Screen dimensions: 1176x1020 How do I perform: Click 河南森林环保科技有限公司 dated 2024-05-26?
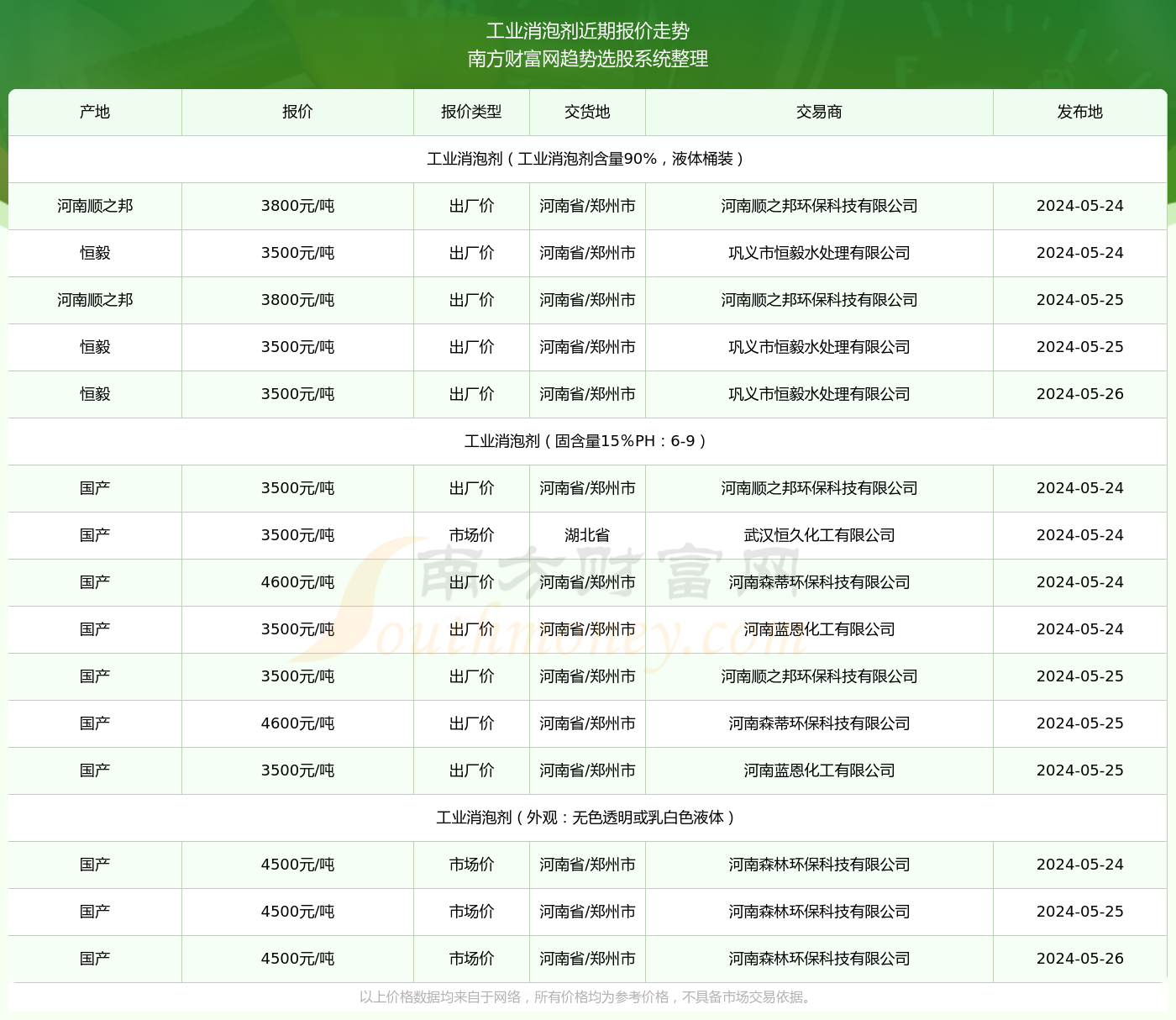pos(819,959)
